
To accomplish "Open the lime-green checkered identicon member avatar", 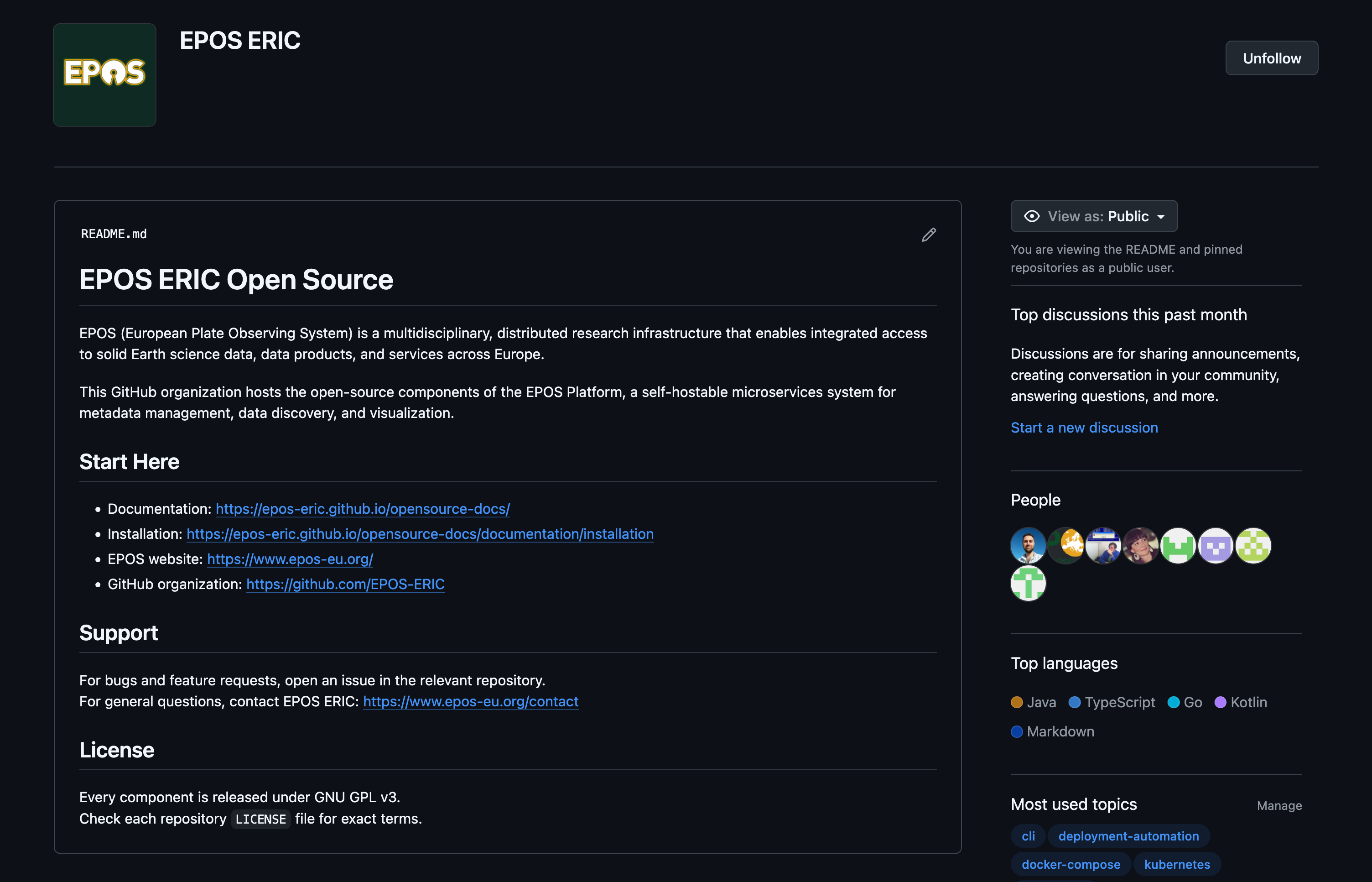I will [1253, 546].
